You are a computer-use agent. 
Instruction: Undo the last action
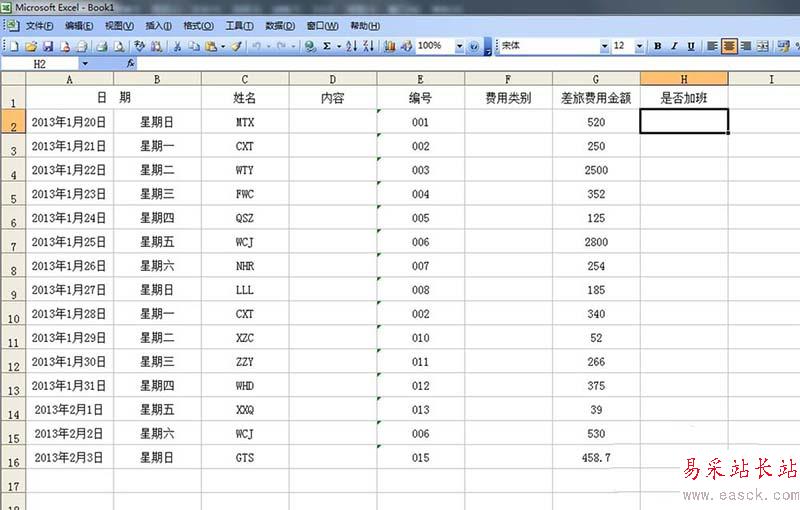pyautogui.click(x=257, y=46)
